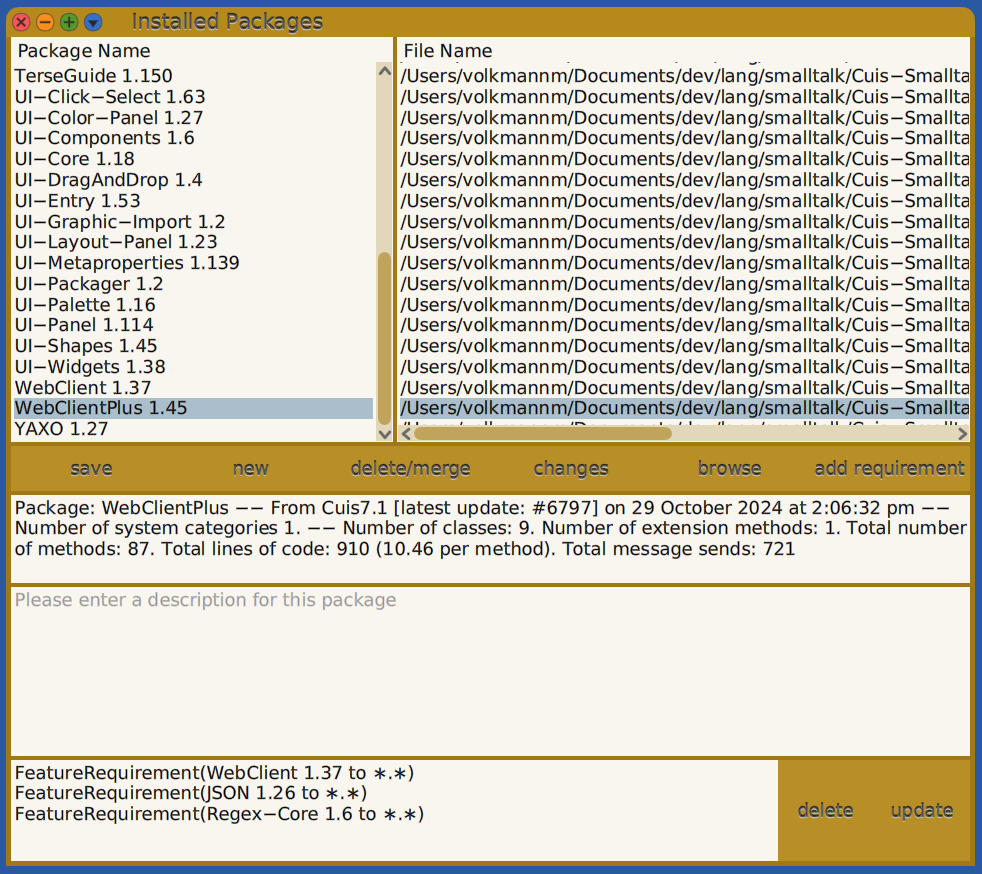The width and height of the screenshot is (982, 874).
Task: View changes for WebClientPlus
Action: [570, 467]
